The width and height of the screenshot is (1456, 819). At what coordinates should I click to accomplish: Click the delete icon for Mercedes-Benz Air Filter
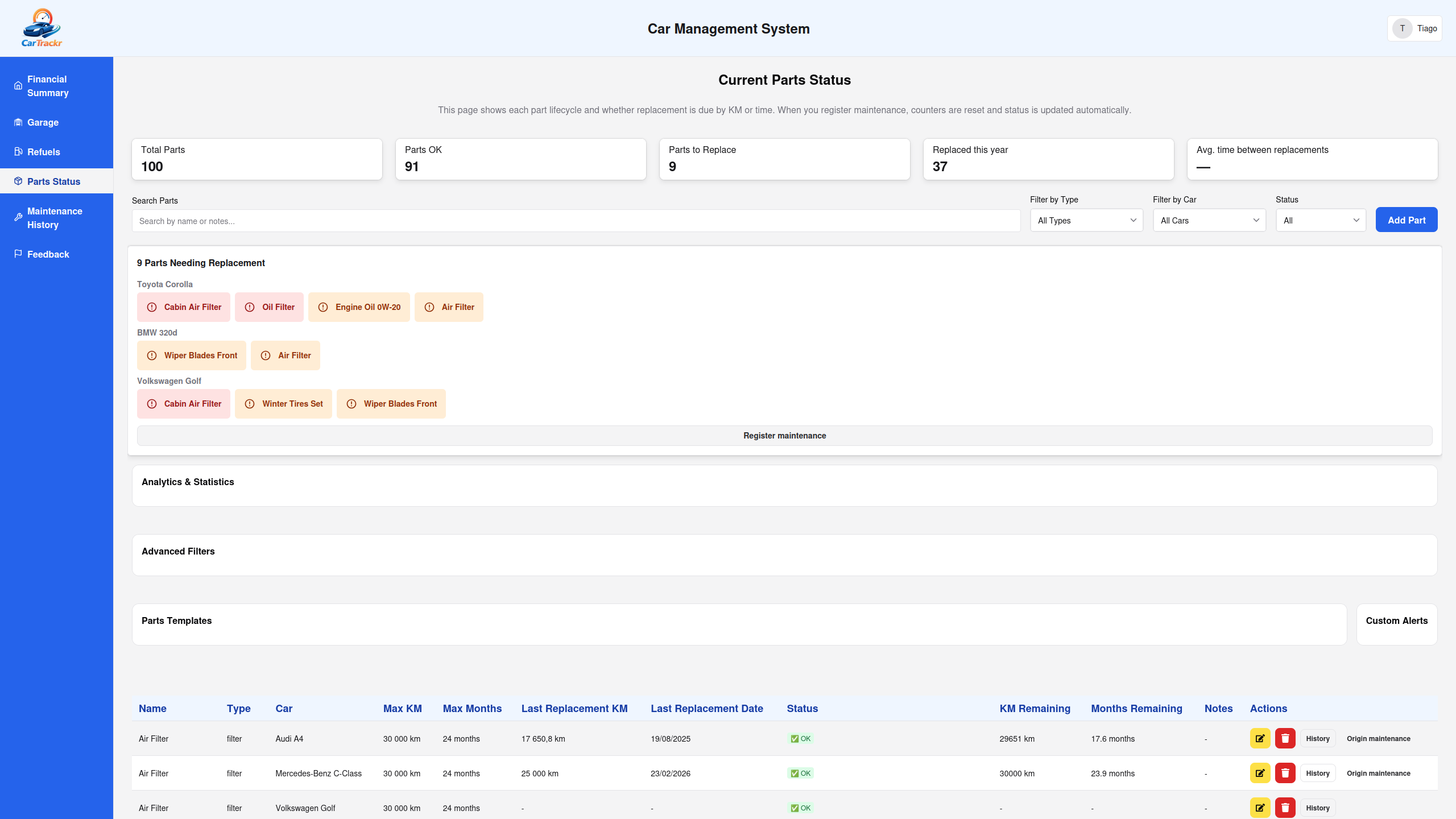1285,773
